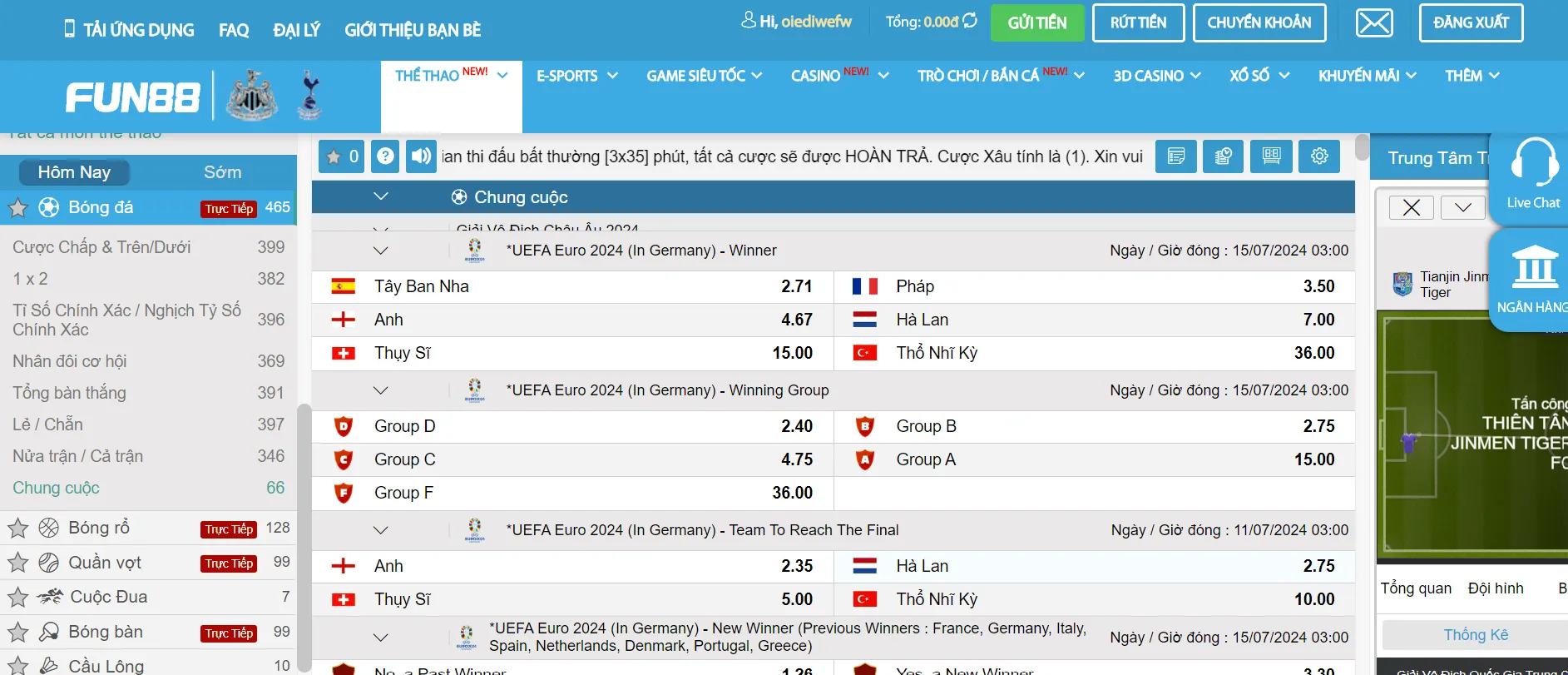Click the Tianjin Jinmen Tiger team badge
The width and height of the screenshot is (1568, 675).
point(1403,285)
